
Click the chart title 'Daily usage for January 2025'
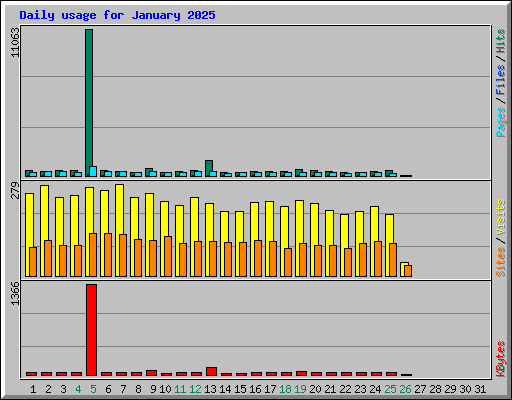(117, 15)
